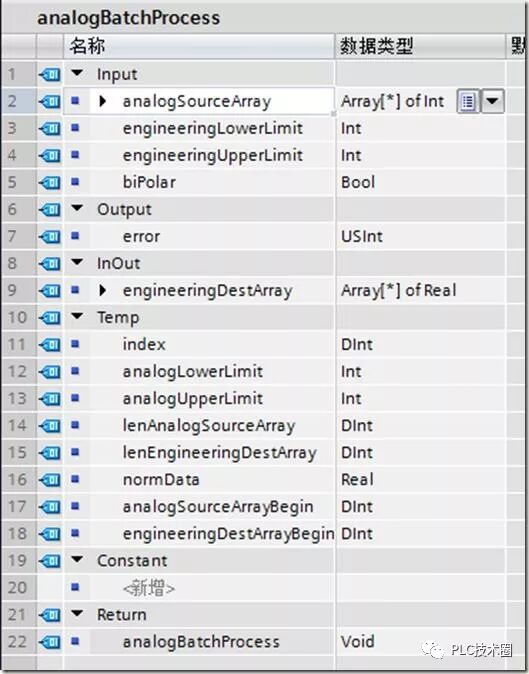This screenshot has width=529, height=674.
Task: Click the tag icon in the lenEngineeringDestArray row
Action: [x=49, y=453]
